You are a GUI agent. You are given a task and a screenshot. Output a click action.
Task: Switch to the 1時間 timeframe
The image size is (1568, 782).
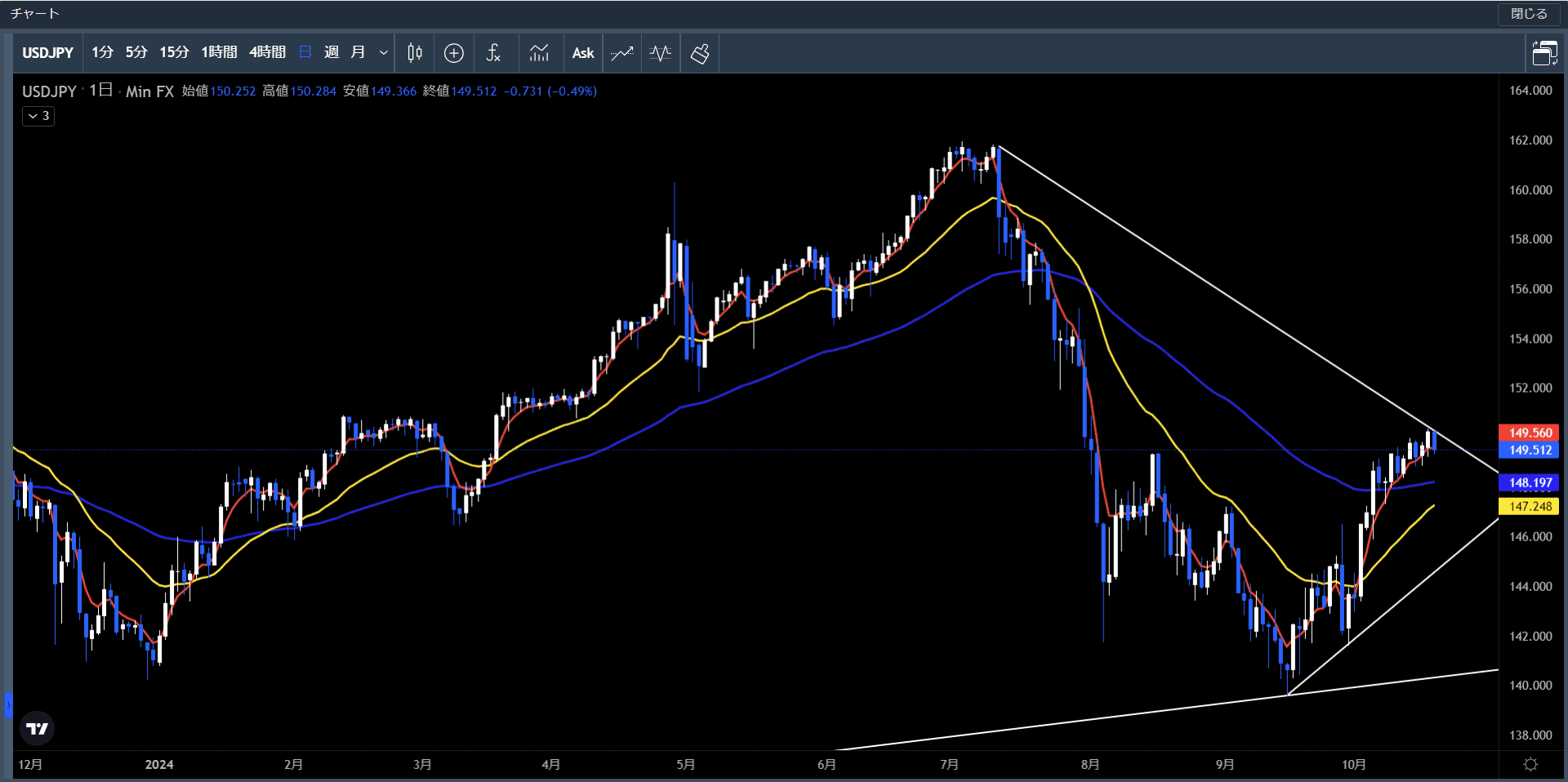(x=219, y=53)
